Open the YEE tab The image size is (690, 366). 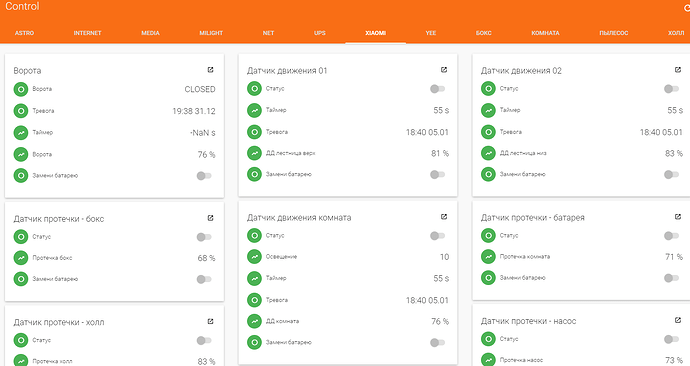(x=431, y=33)
